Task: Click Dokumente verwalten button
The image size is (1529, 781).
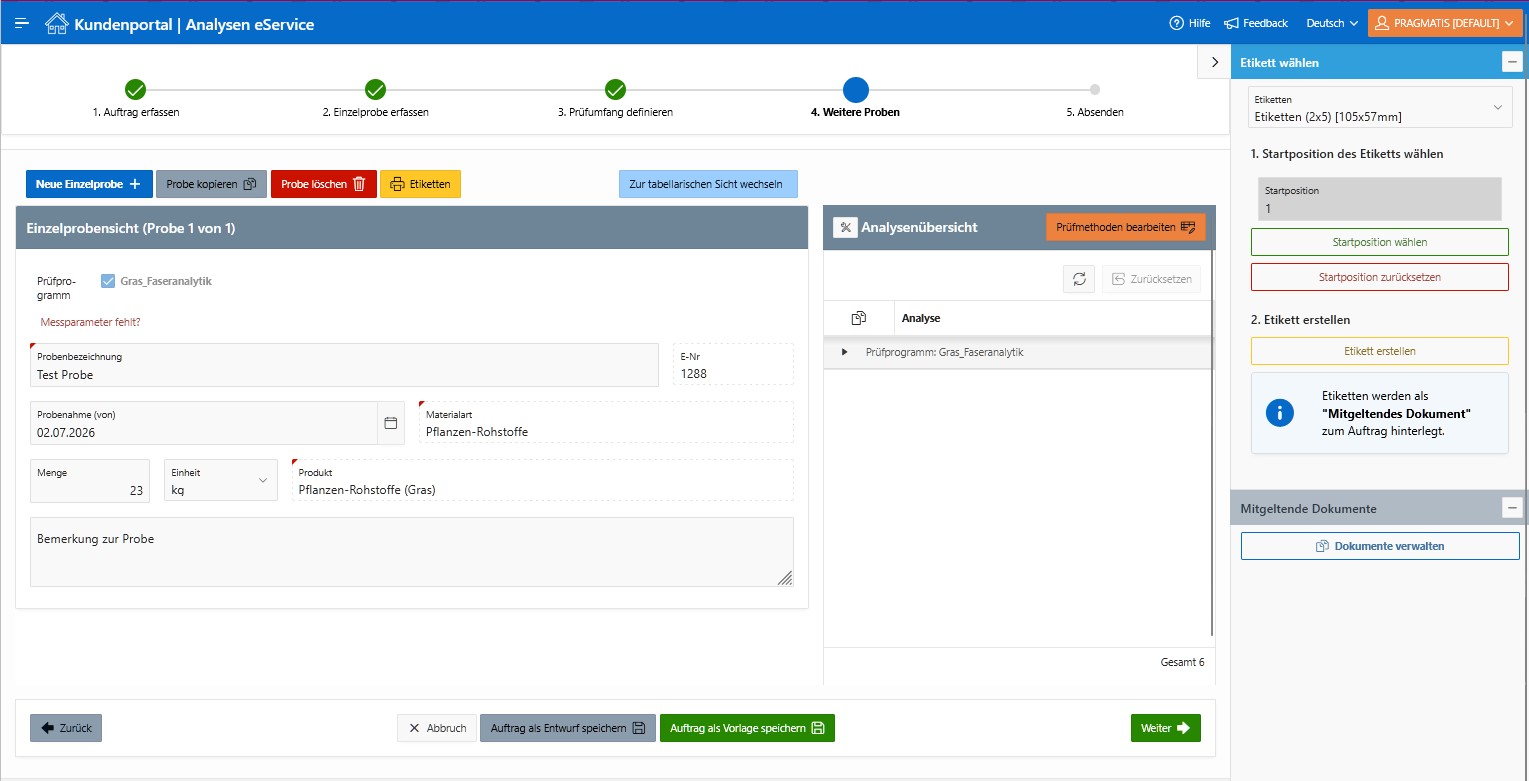Action: pyautogui.click(x=1380, y=546)
